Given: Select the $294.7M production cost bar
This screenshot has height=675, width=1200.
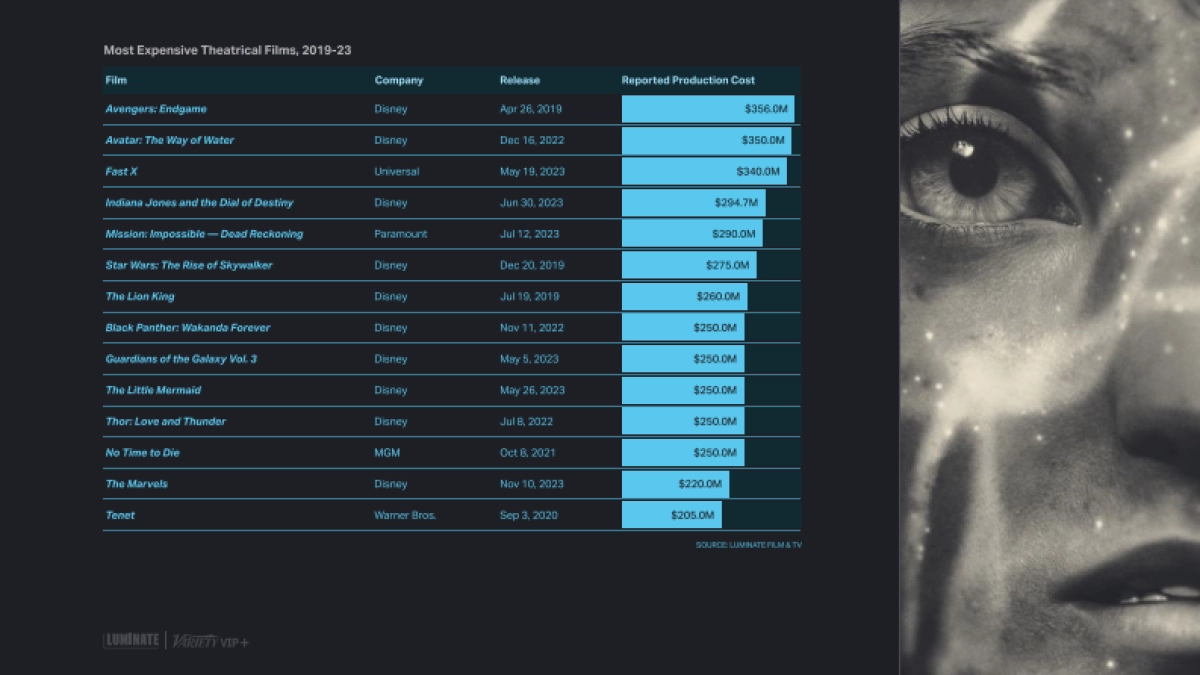Looking at the screenshot, I should pyautogui.click(x=693, y=203).
